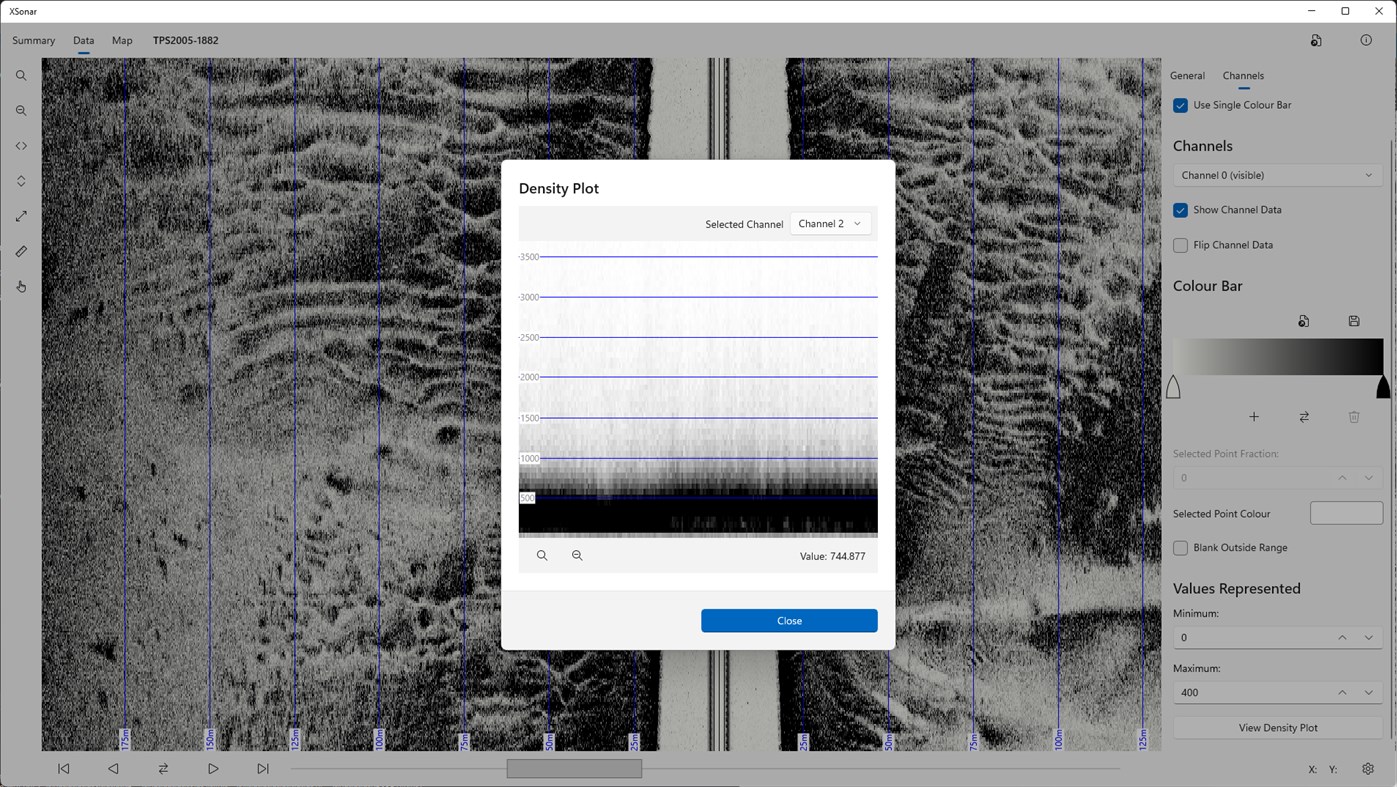The height and width of the screenshot is (787, 1397).
Task: Zoom out on the density plot
Action: point(577,555)
